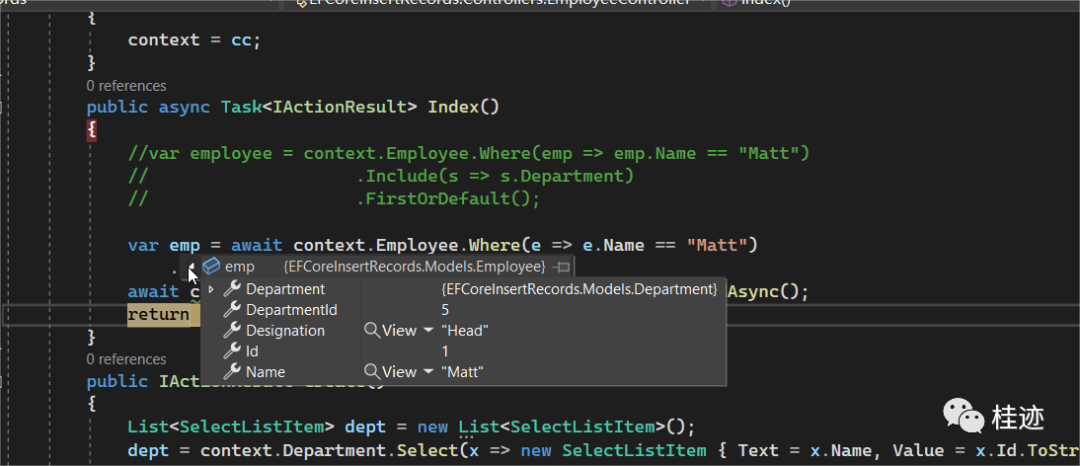Click the magnifier icon in the Name row
Image resolution: width=1080 pixels, height=466 pixels.
(x=372, y=372)
